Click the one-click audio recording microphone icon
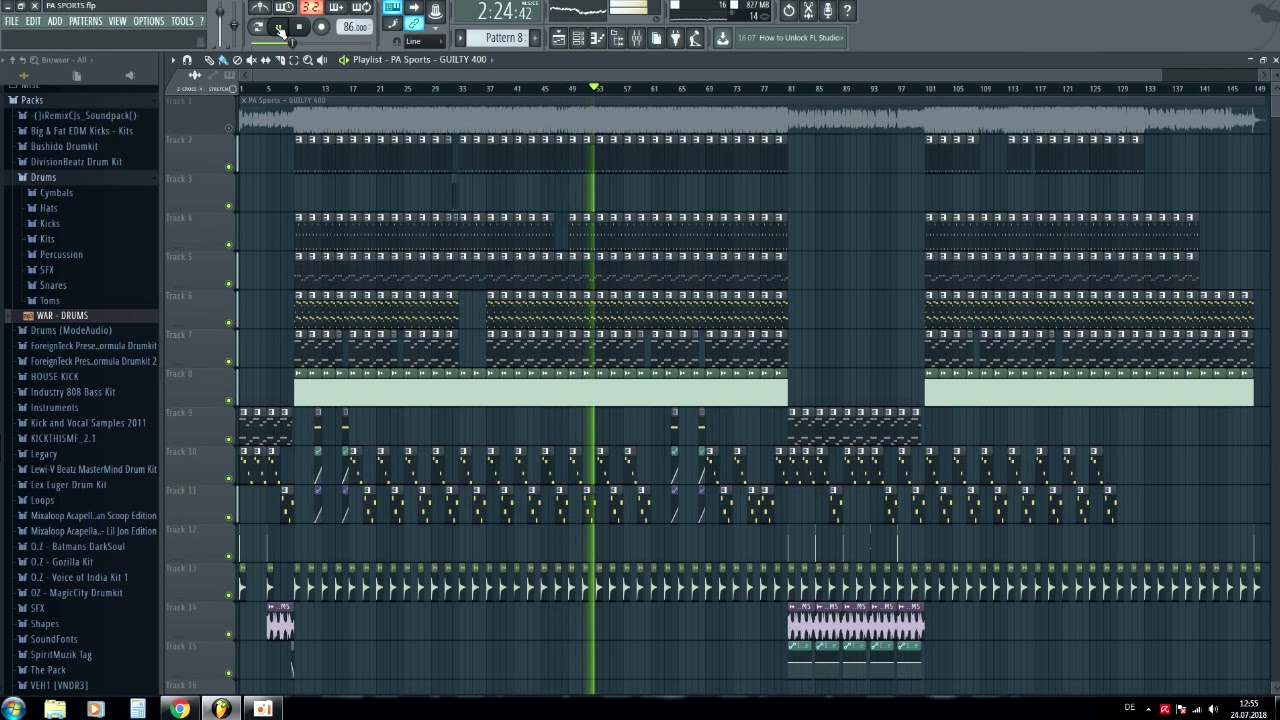1280x720 pixels. click(827, 10)
